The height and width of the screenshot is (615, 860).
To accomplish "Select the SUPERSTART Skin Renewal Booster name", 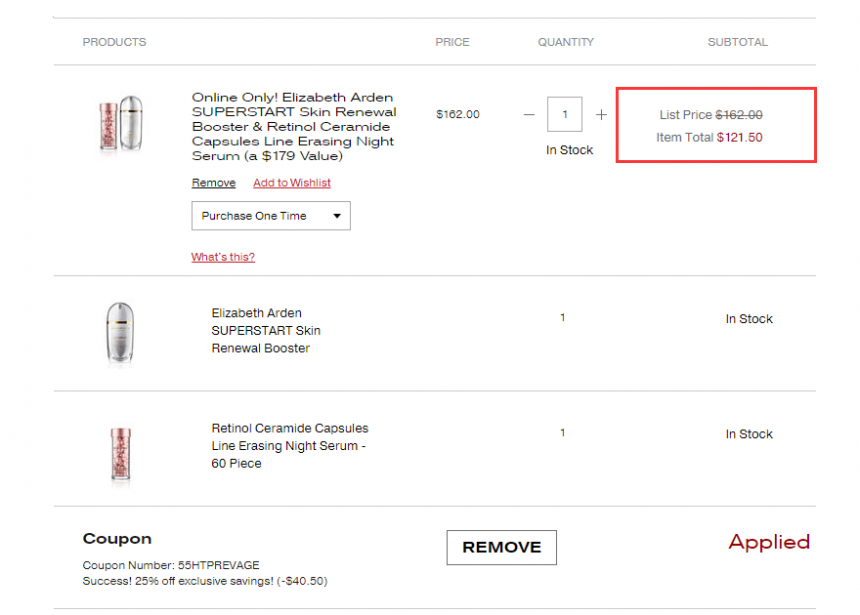I will click(x=266, y=331).
